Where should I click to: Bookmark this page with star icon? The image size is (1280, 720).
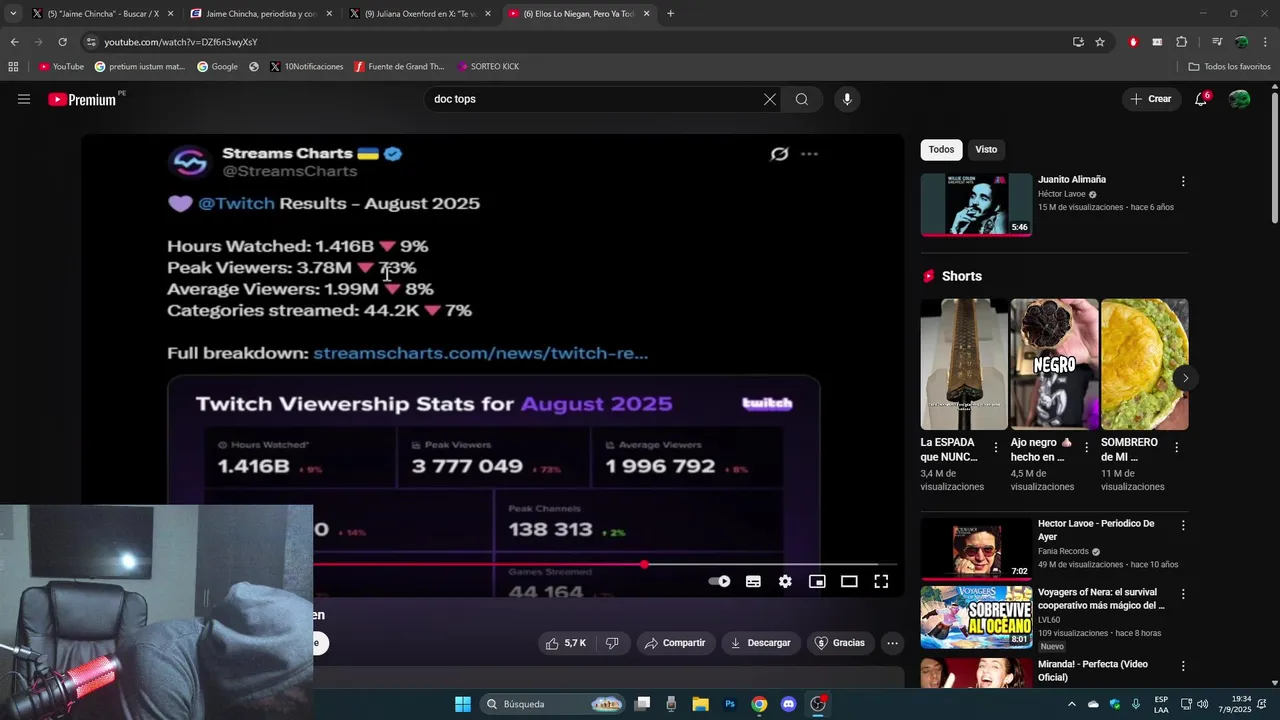(1100, 42)
